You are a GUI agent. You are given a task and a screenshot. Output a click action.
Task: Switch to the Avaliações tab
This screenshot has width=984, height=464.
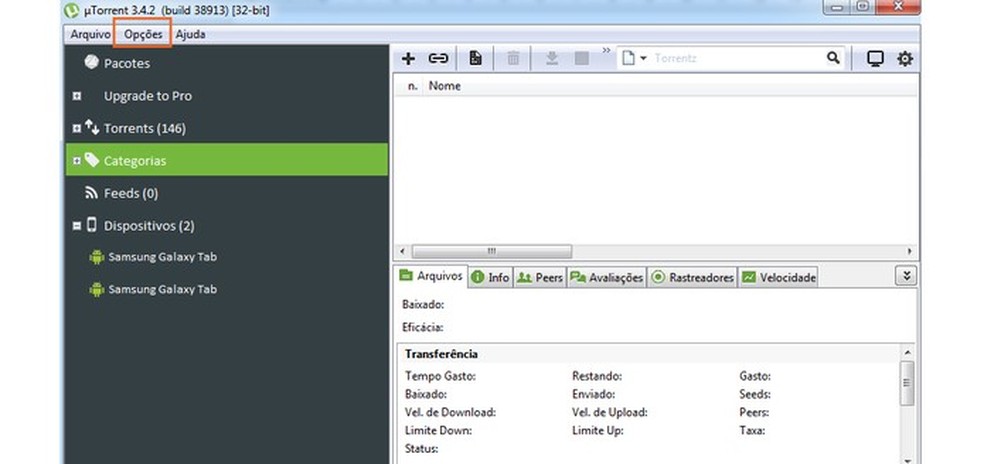(x=606, y=278)
